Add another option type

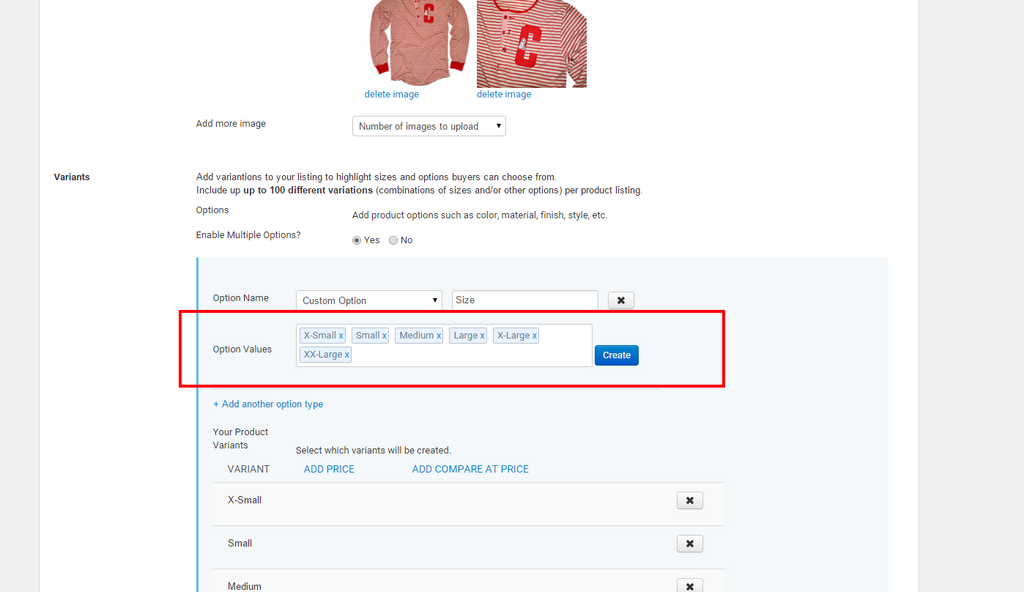click(x=268, y=403)
